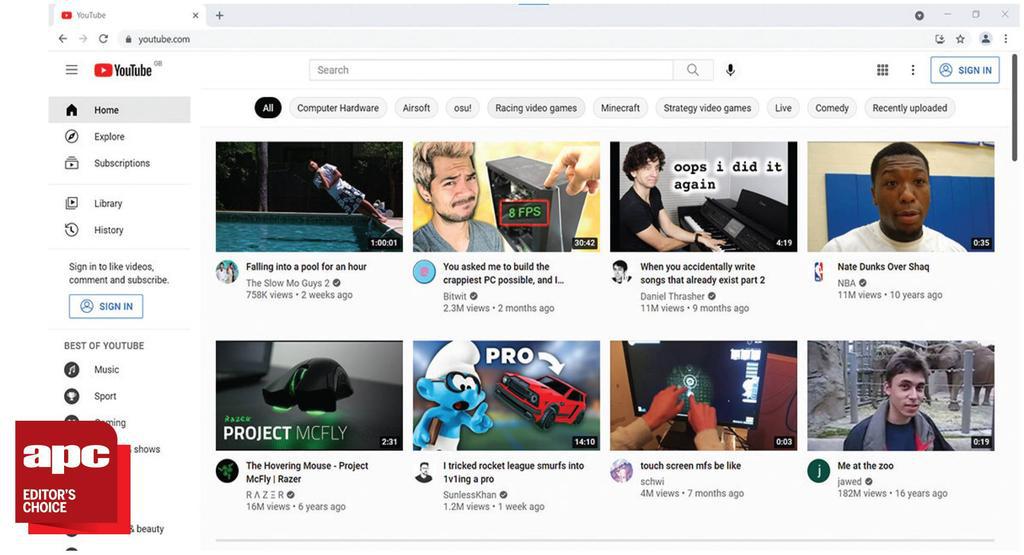Screen dimensions: 1024x555
Task: Open SunlessKhan's channel avatar
Action: [x=424, y=471]
